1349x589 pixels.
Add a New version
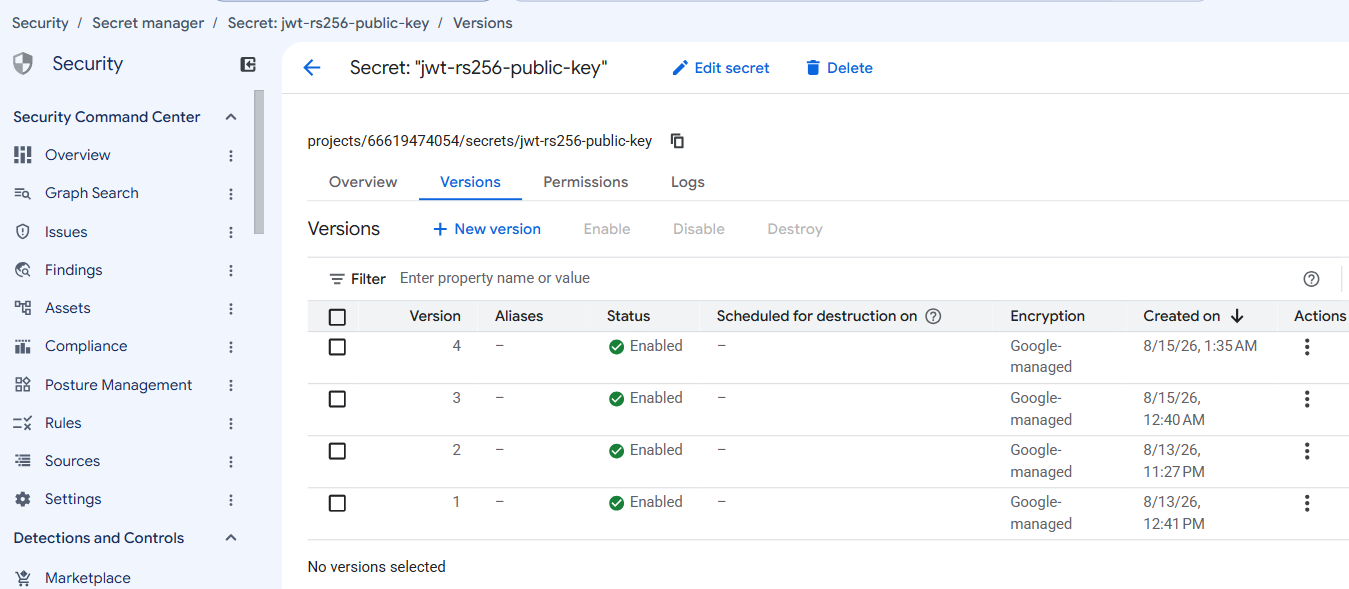coord(486,229)
